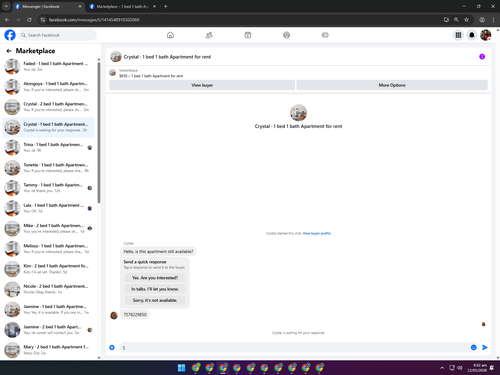500x375 pixels.
Task: Open the Home feed icon
Action: coord(170,35)
